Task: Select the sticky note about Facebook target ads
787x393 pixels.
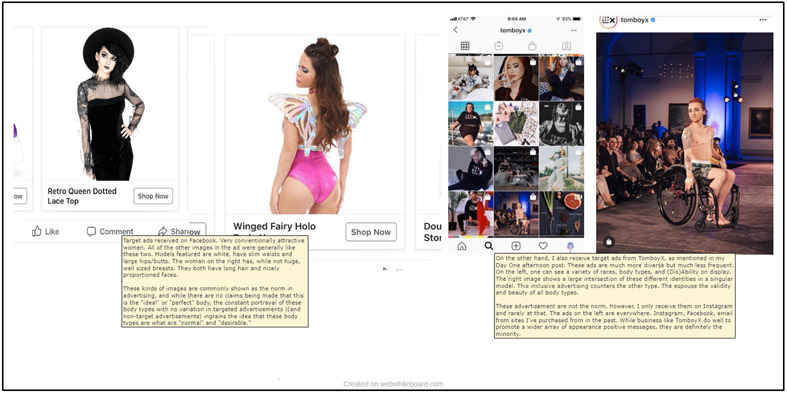Action: pyautogui.click(x=215, y=282)
